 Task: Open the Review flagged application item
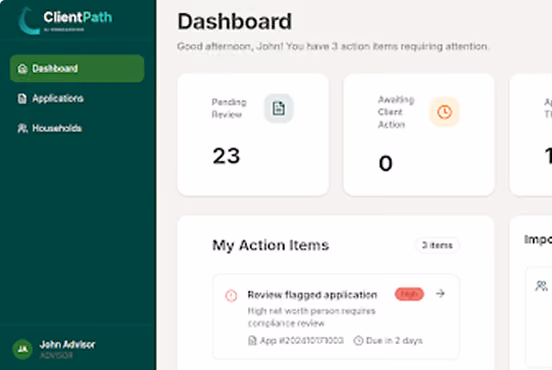(336, 316)
